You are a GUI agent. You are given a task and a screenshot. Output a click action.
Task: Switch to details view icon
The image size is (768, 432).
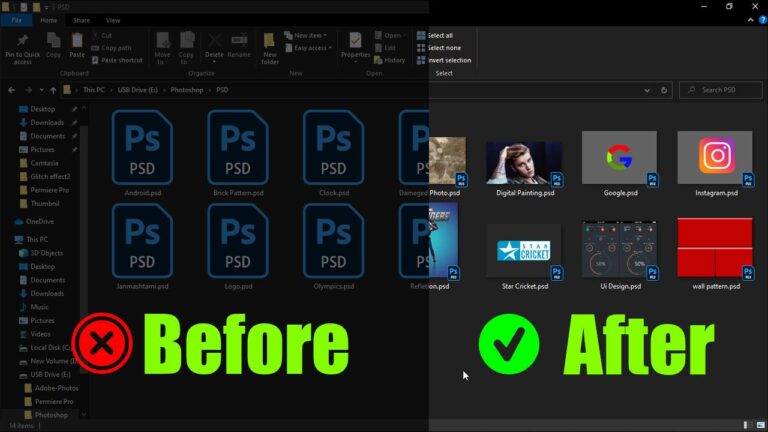click(748, 425)
